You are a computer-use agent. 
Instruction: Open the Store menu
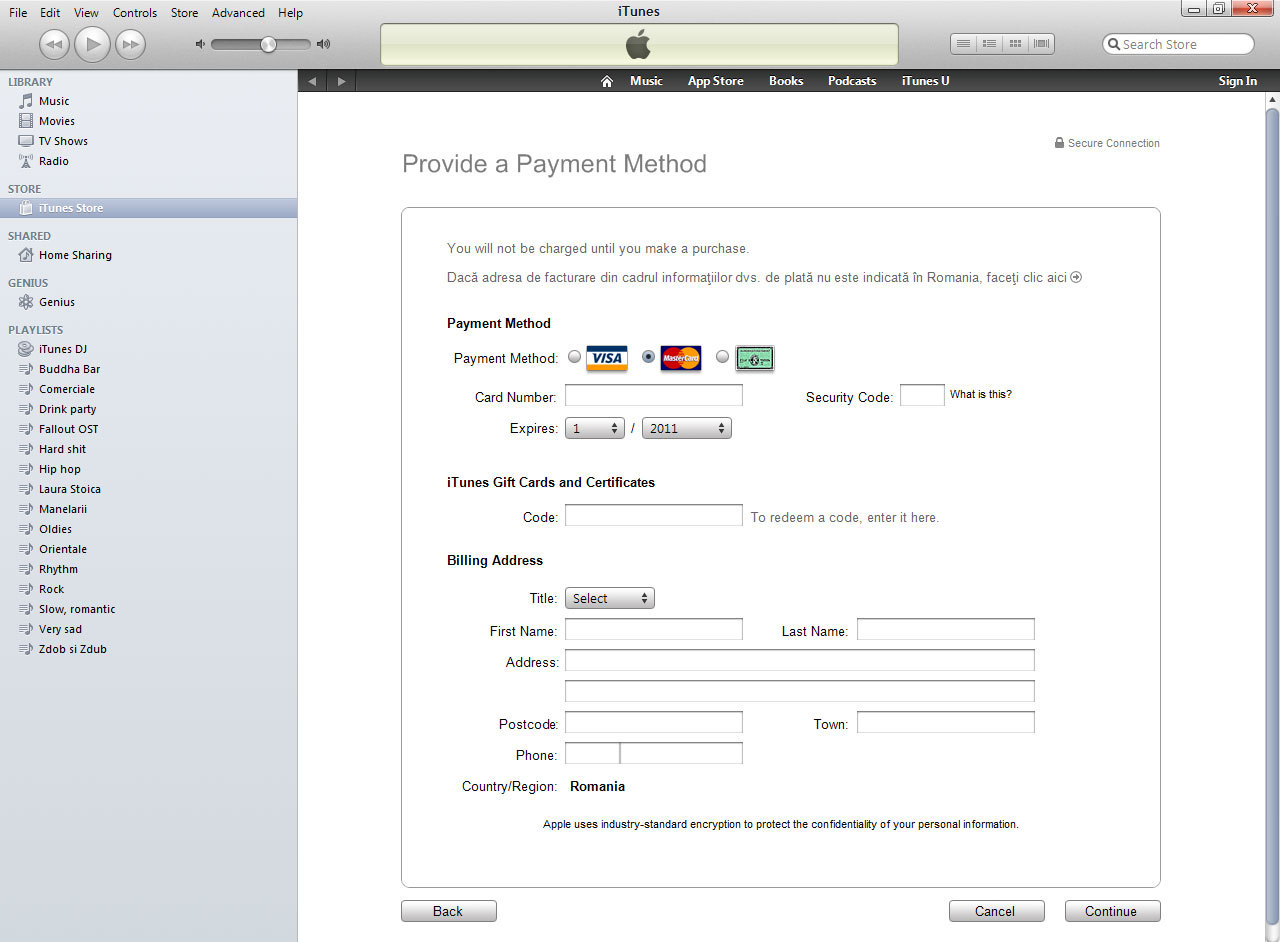click(x=184, y=13)
